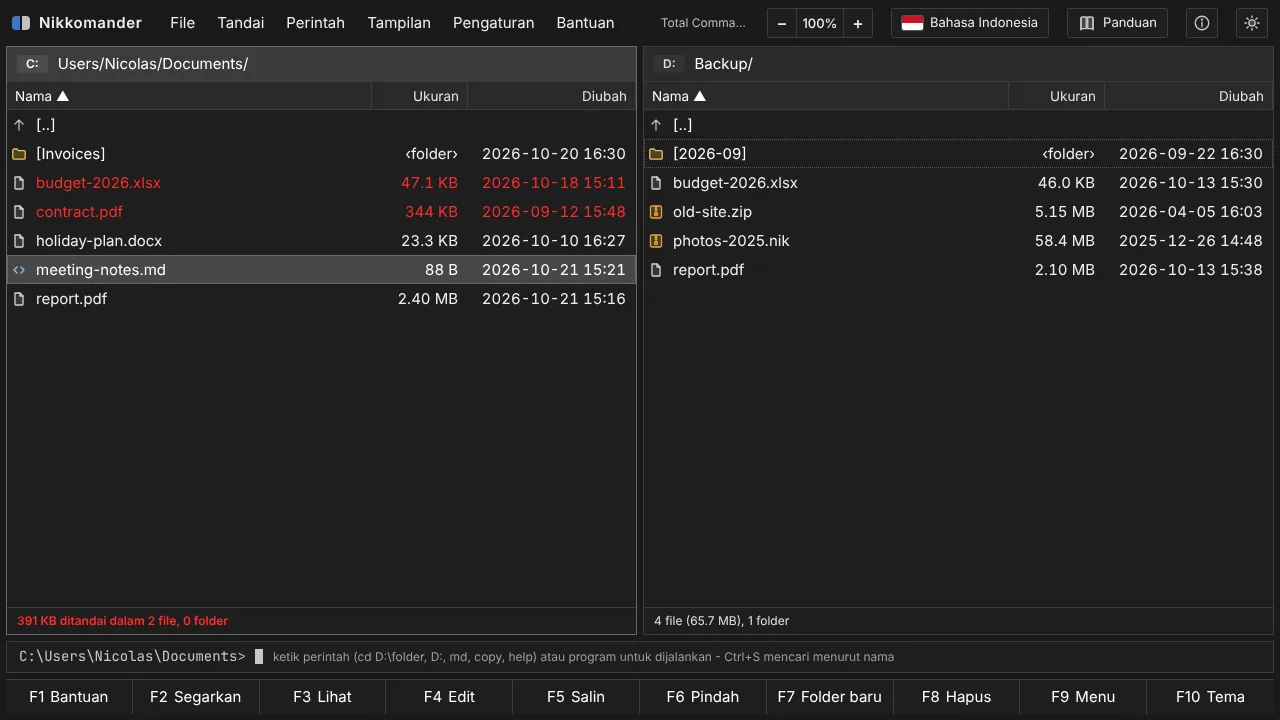Viewport: 1280px width, 720px height.
Task: Click the up-arrow icon in Documents panel
Action: point(19,125)
